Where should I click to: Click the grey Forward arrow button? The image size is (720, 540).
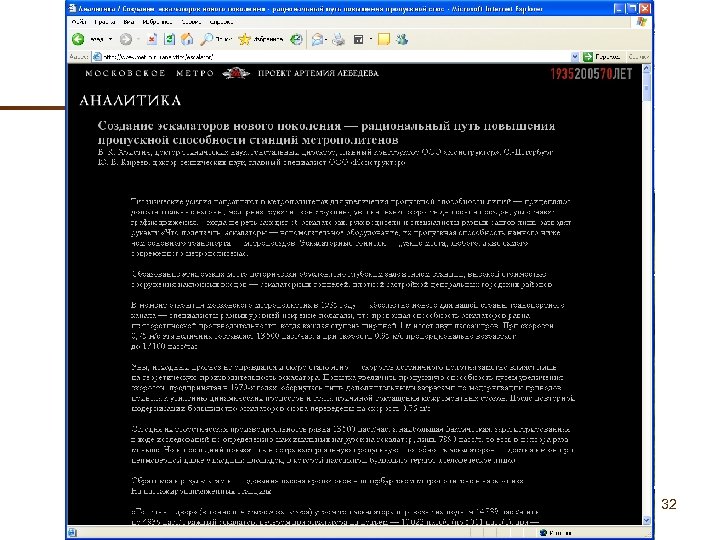[125, 39]
